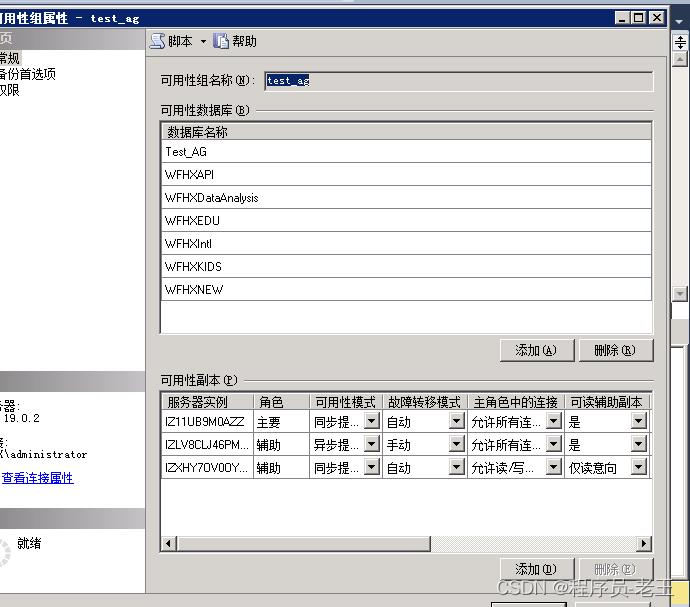Open availability mode dropdown for IZ11UB9M0AZZ

371,422
